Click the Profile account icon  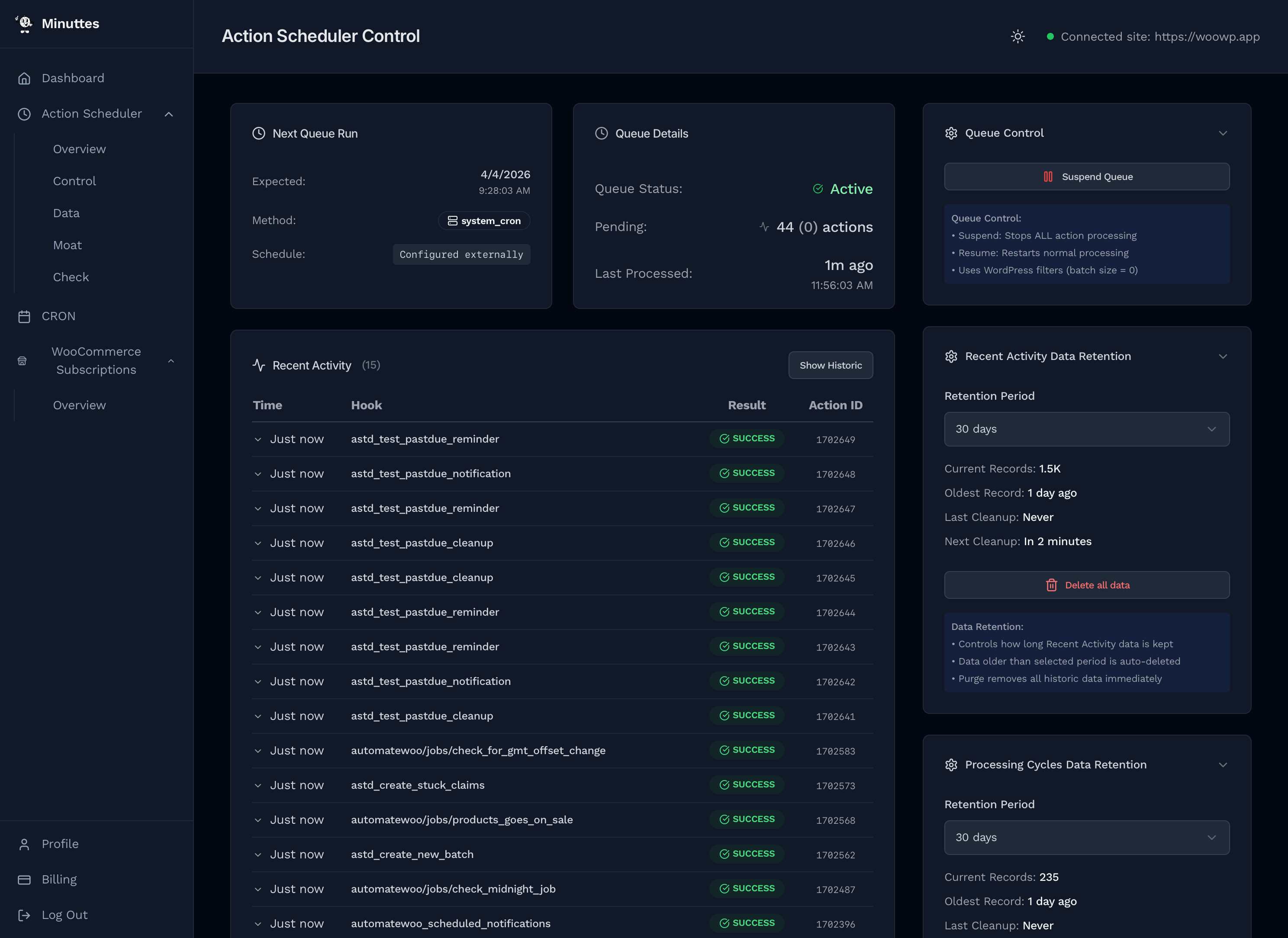[24, 844]
